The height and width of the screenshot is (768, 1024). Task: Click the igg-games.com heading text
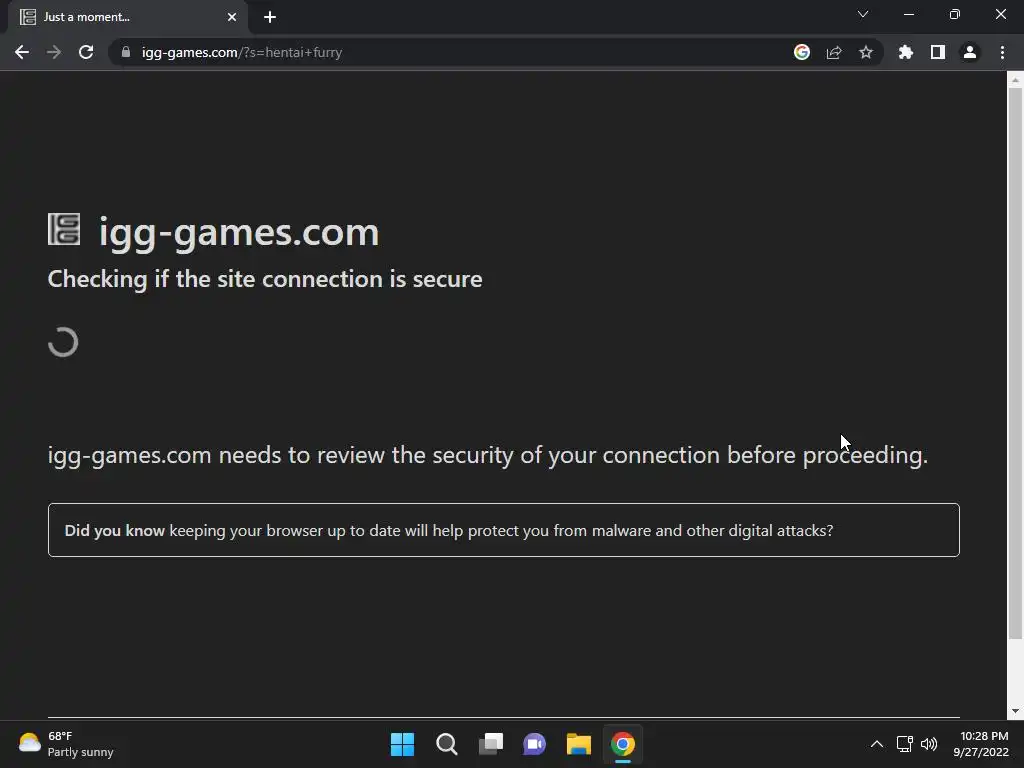[x=239, y=232]
